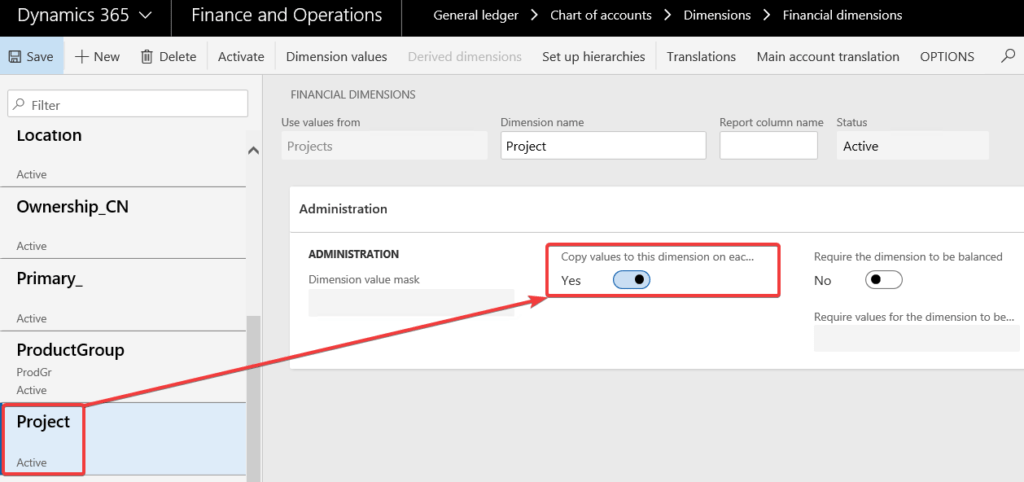Select Project dimension in list

(123, 438)
